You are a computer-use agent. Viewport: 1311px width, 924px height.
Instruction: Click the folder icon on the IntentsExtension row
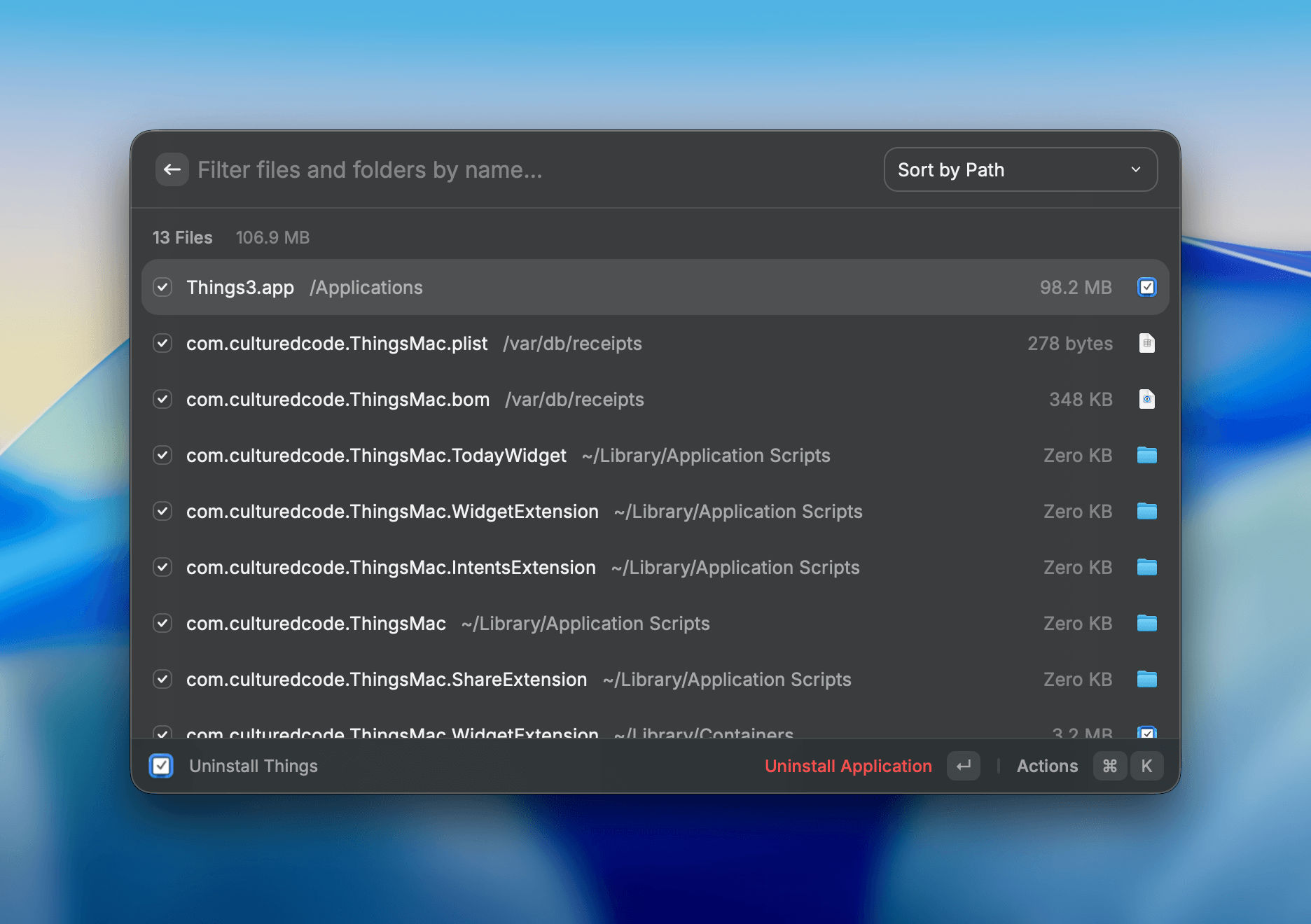pyautogui.click(x=1146, y=567)
